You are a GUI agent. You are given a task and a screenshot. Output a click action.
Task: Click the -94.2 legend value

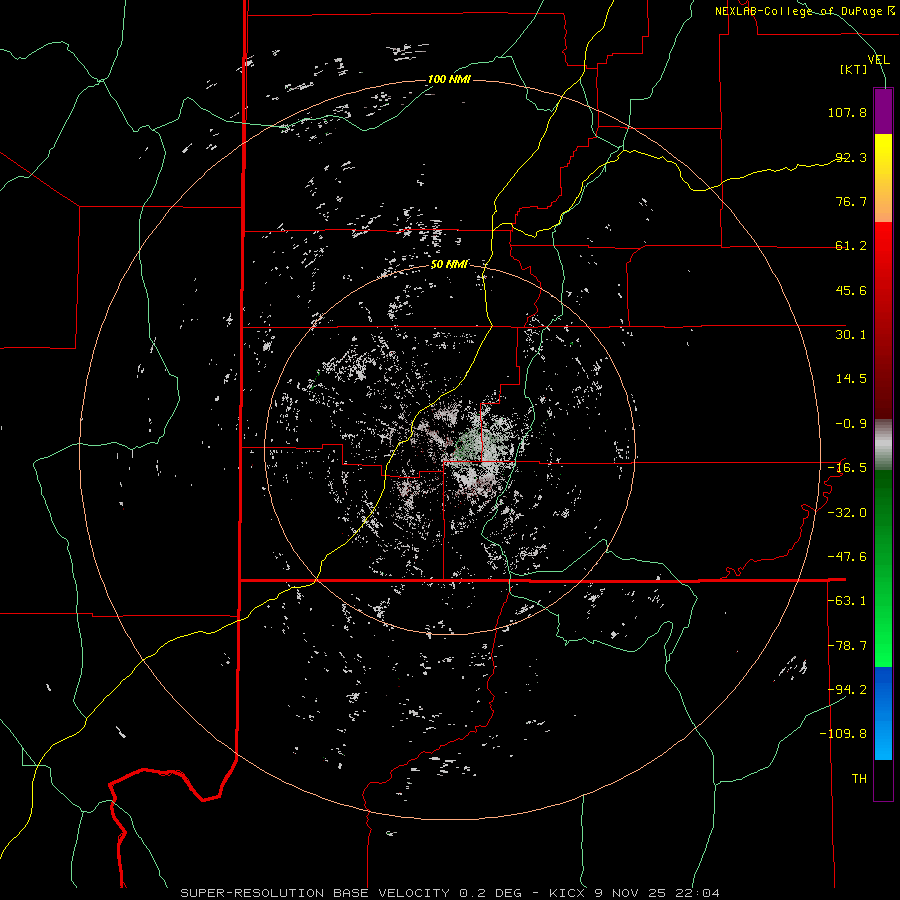pos(847,689)
